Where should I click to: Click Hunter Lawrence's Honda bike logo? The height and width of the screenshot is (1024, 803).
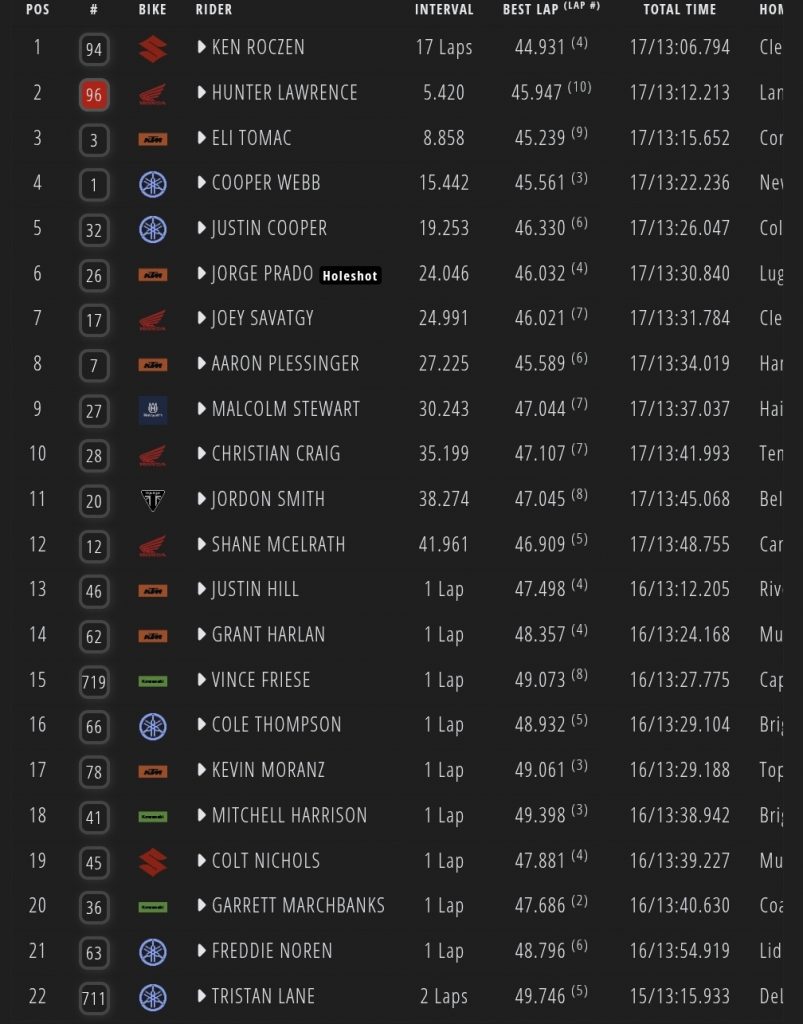pos(153,94)
